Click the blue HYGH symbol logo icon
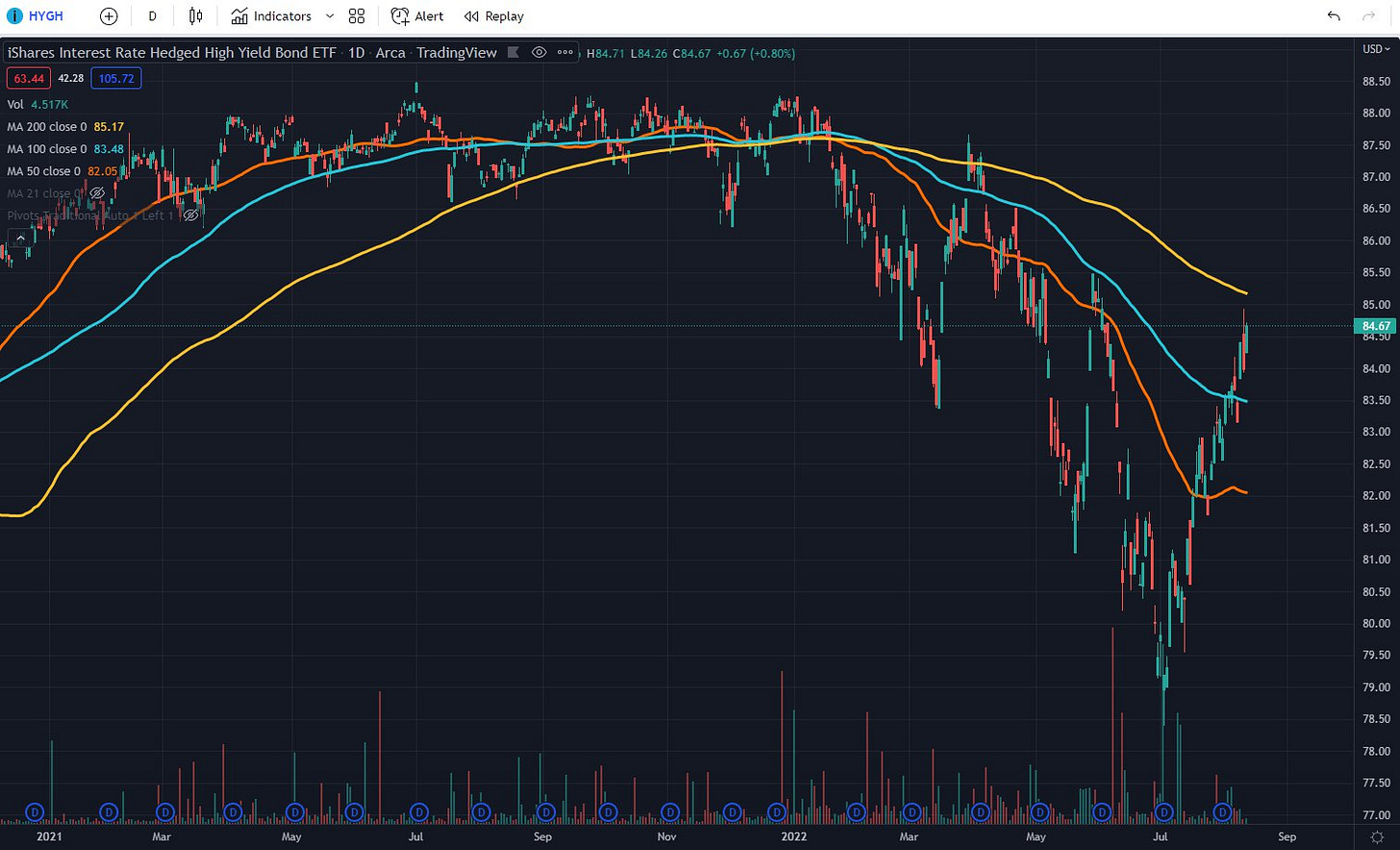 [13, 16]
